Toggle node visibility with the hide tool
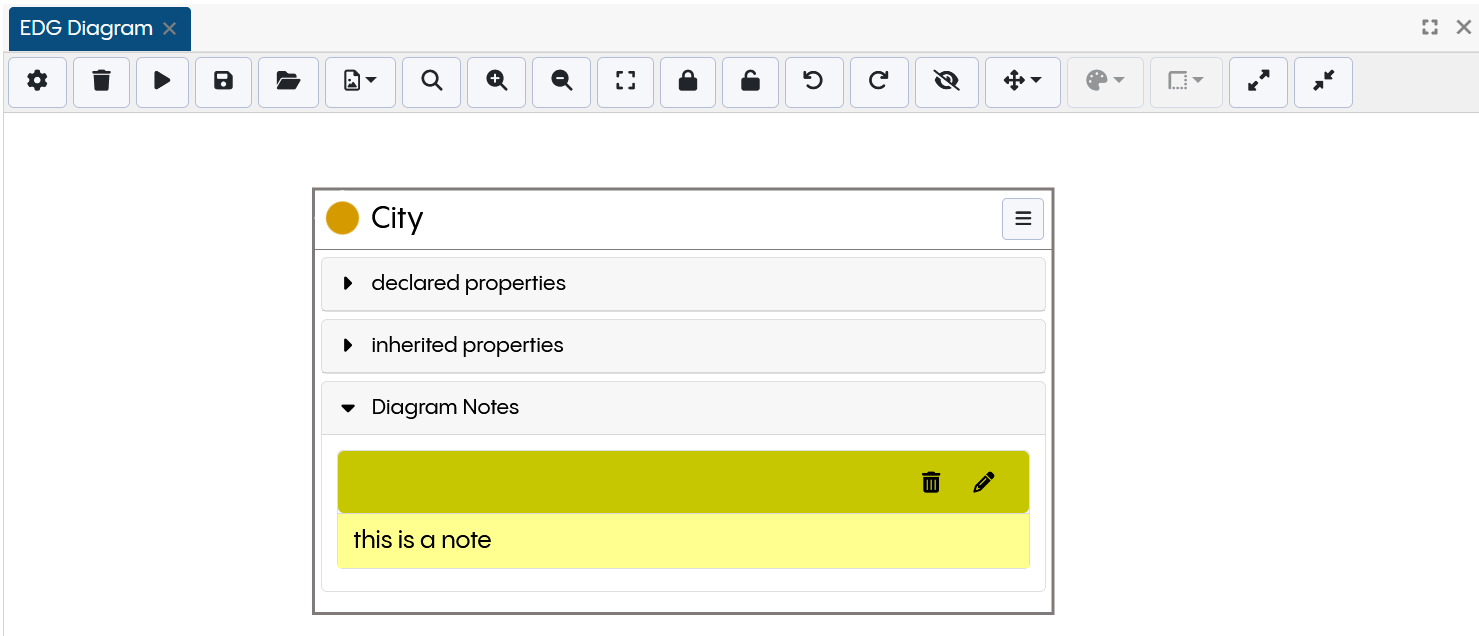The height and width of the screenshot is (636, 1479). coord(946,82)
